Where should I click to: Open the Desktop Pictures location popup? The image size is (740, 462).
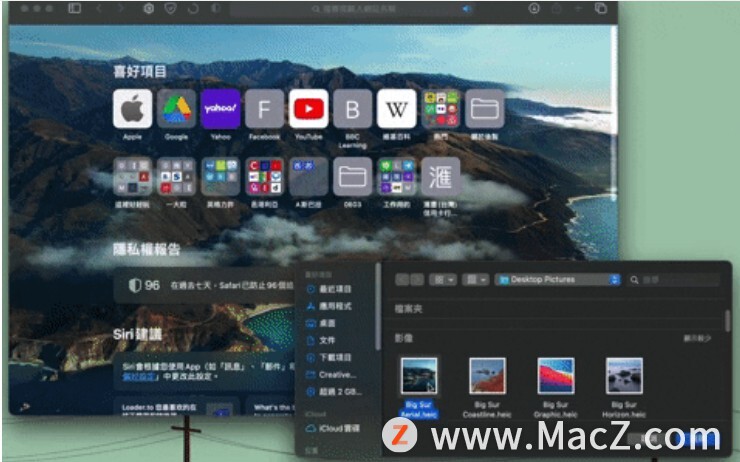pyautogui.click(x=557, y=280)
